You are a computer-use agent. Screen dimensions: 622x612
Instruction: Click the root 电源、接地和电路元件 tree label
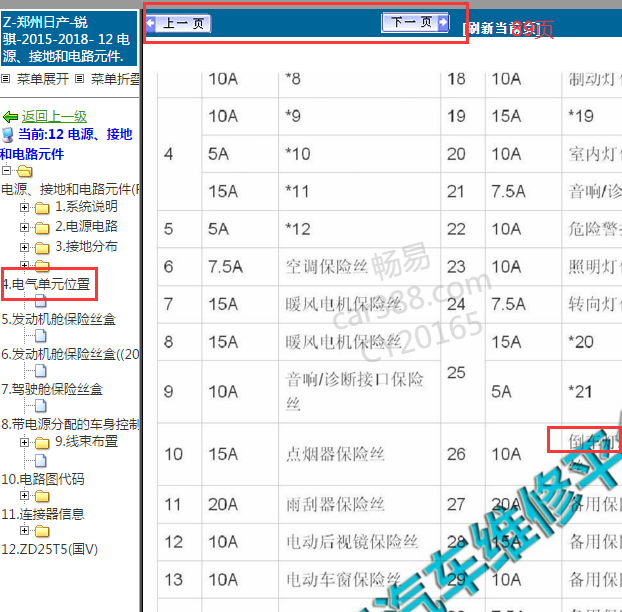70,189
